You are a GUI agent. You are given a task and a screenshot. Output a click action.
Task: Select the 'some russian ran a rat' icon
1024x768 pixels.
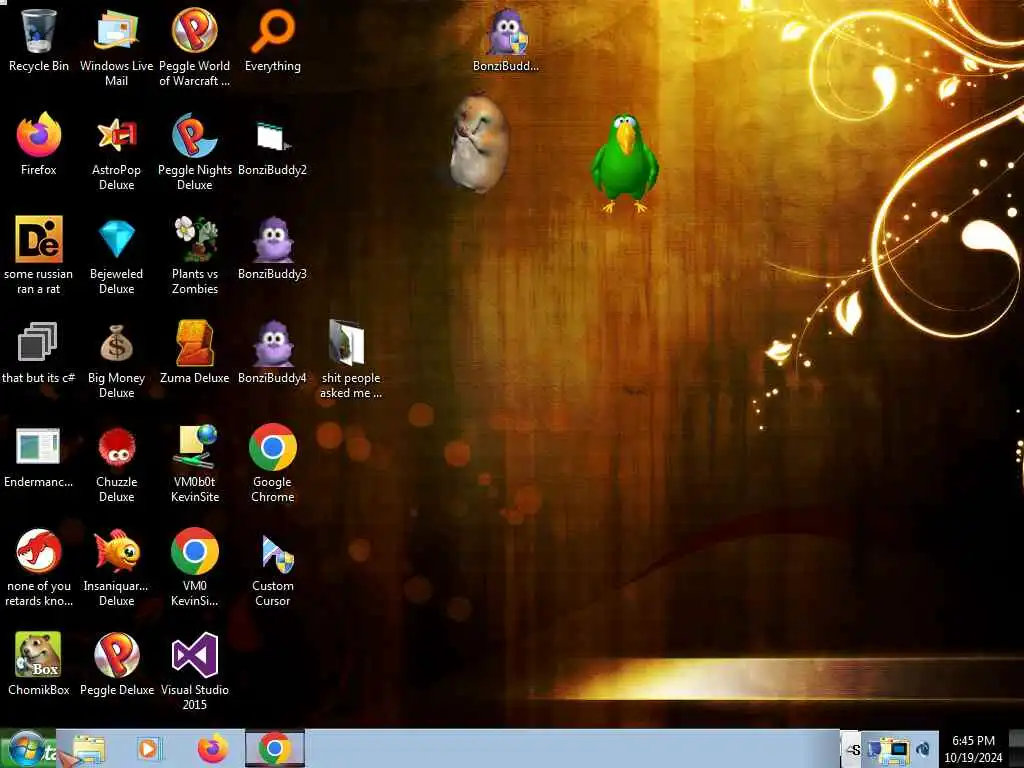pyautogui.click(x=39, y=255)
